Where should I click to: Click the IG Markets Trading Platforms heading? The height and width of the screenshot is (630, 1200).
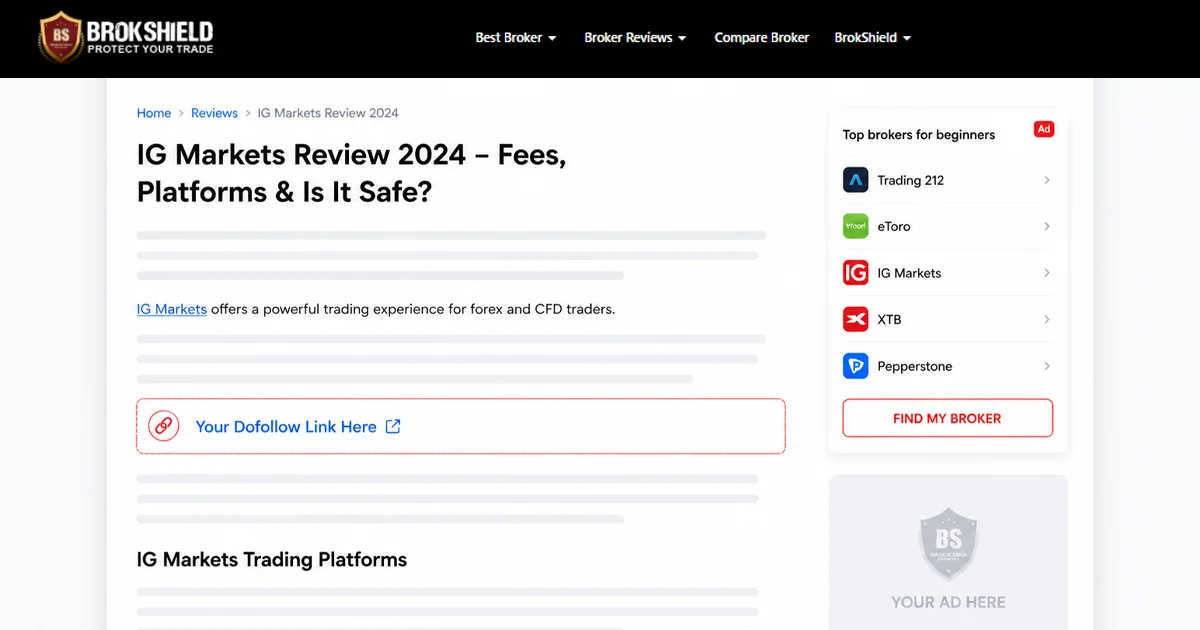pos(272,559)
